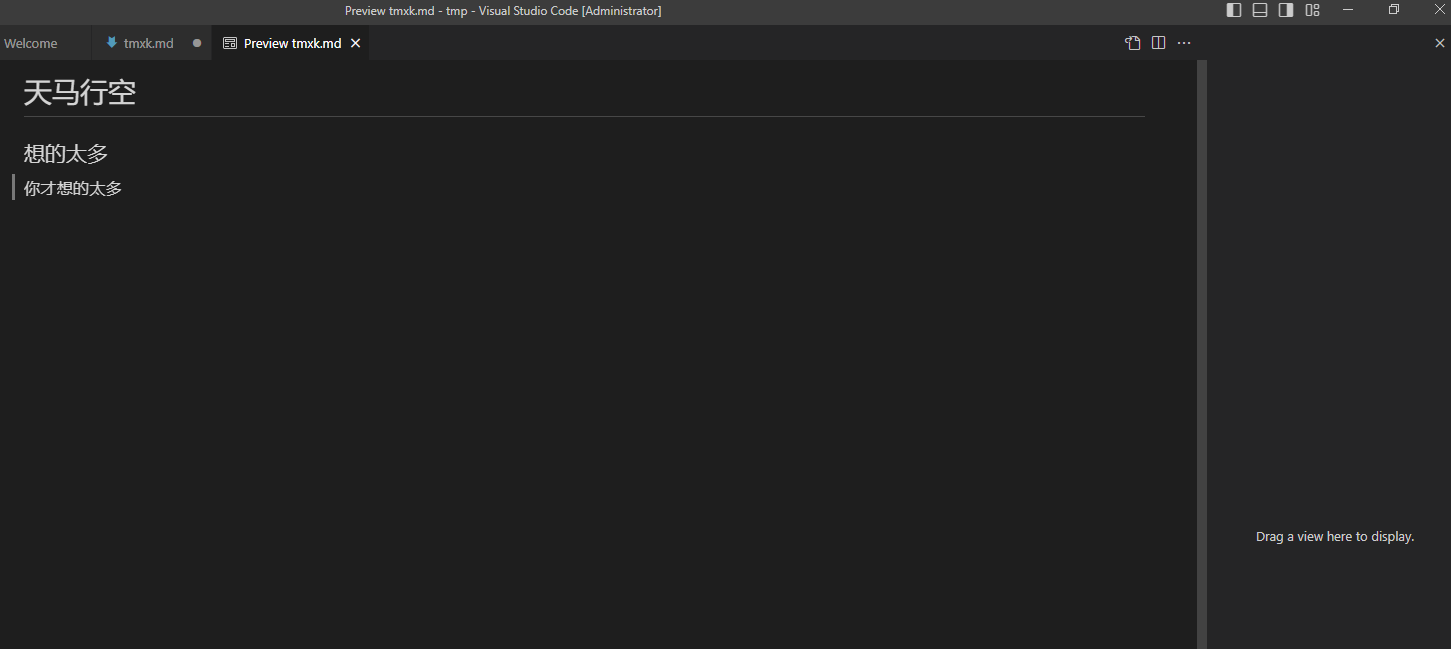
Task: Click the file icon on the tmxk.md tab
Action: [x=112, y=43]
